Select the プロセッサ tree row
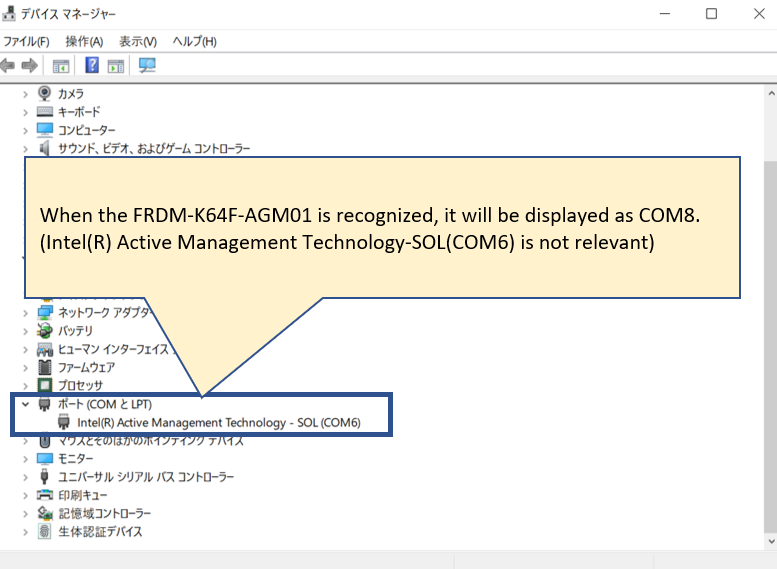 (x=80, y=386)
